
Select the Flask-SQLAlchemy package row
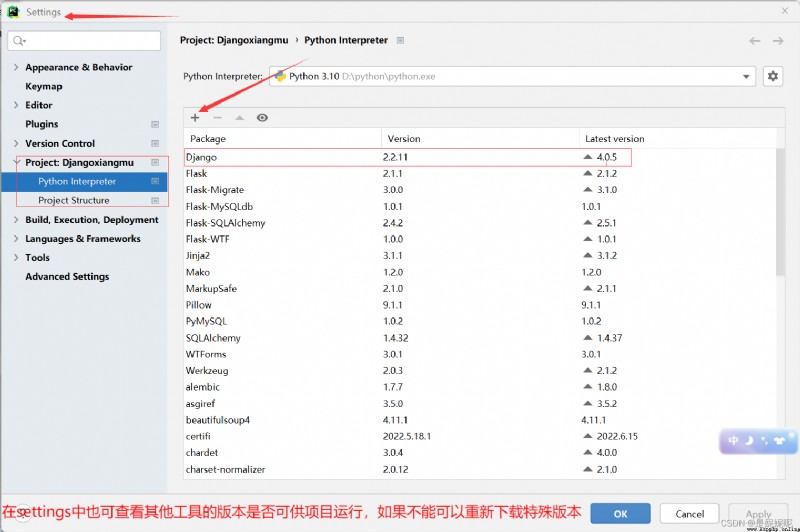(480, 223)
